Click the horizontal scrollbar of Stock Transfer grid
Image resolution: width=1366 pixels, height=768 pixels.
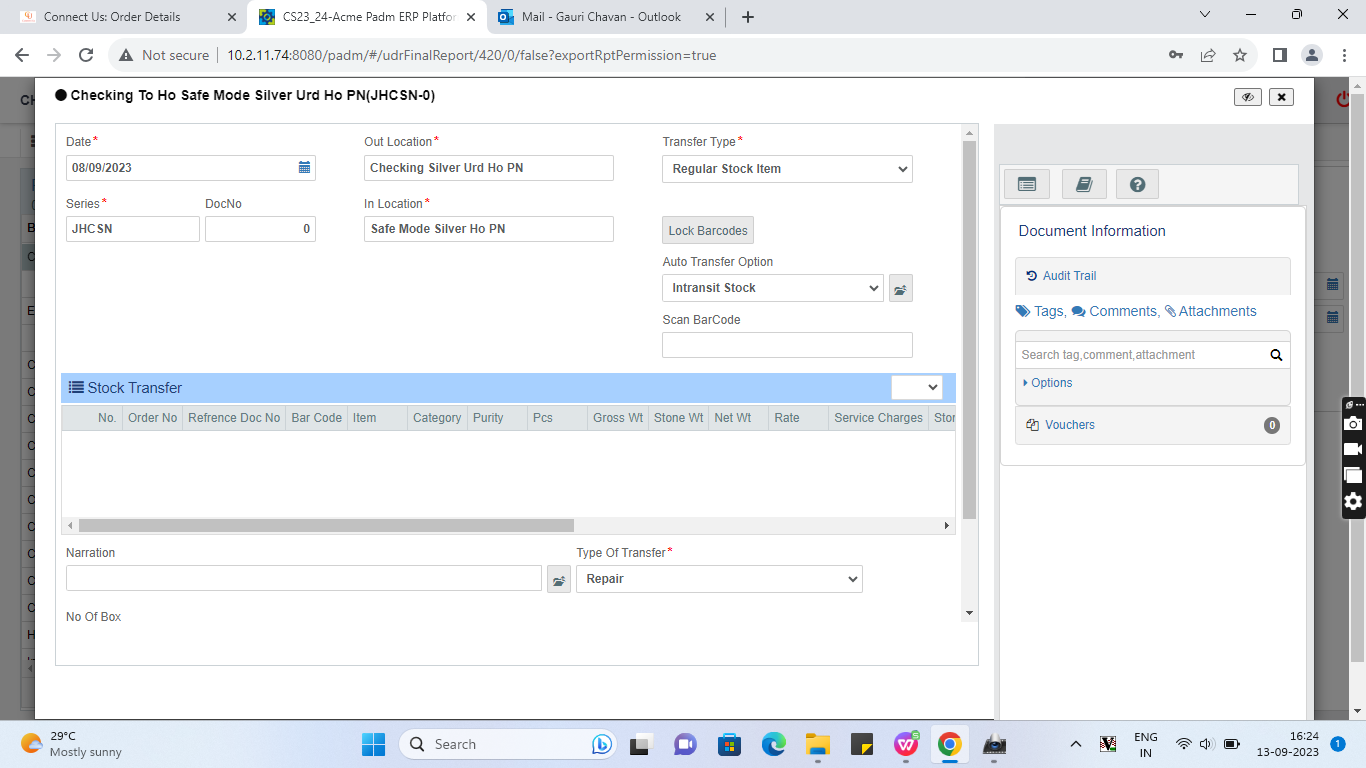click(x=326, y=525)
